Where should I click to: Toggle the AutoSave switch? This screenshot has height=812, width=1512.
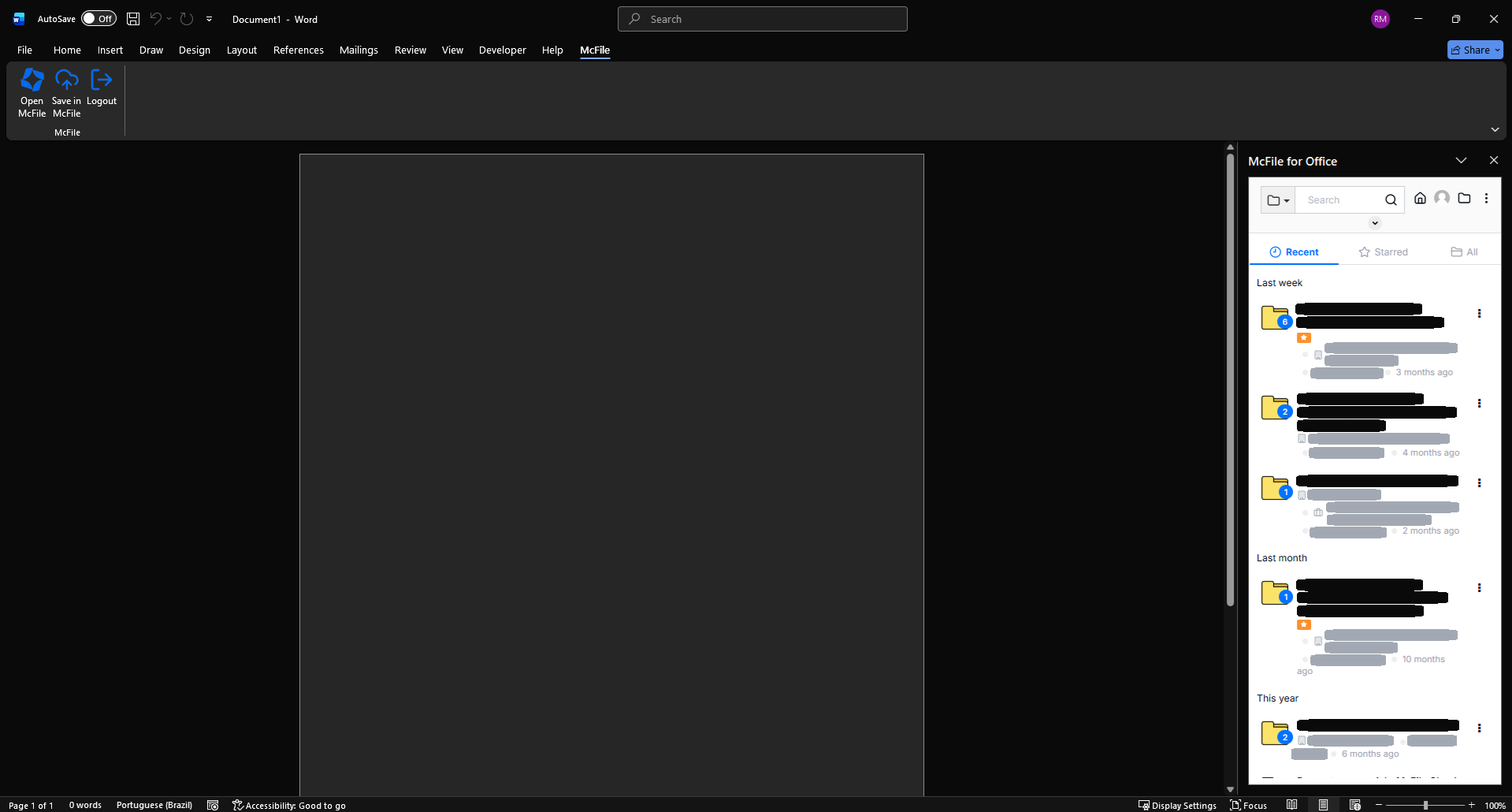(98, 19)
